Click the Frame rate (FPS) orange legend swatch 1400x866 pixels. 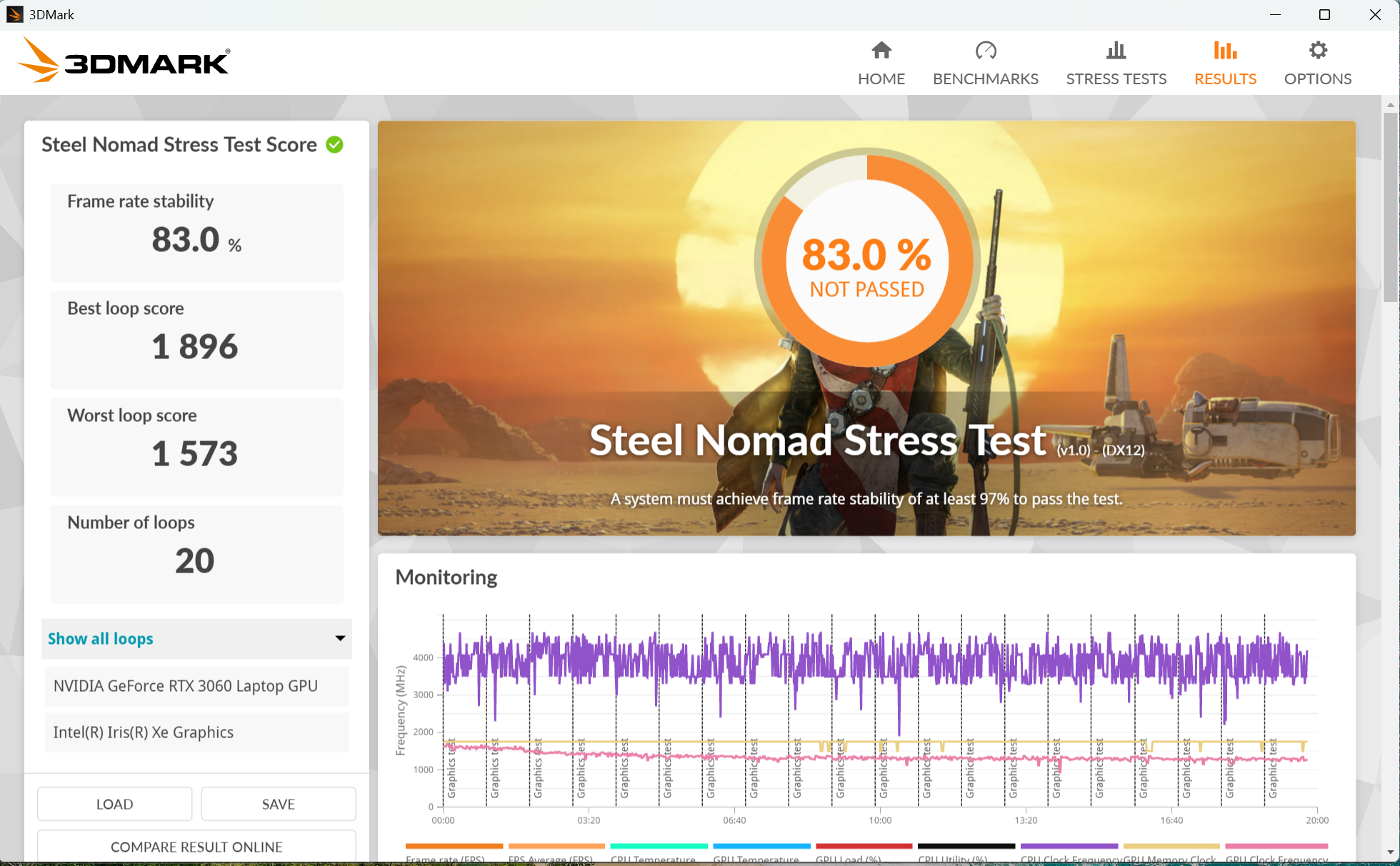(454, 846)
